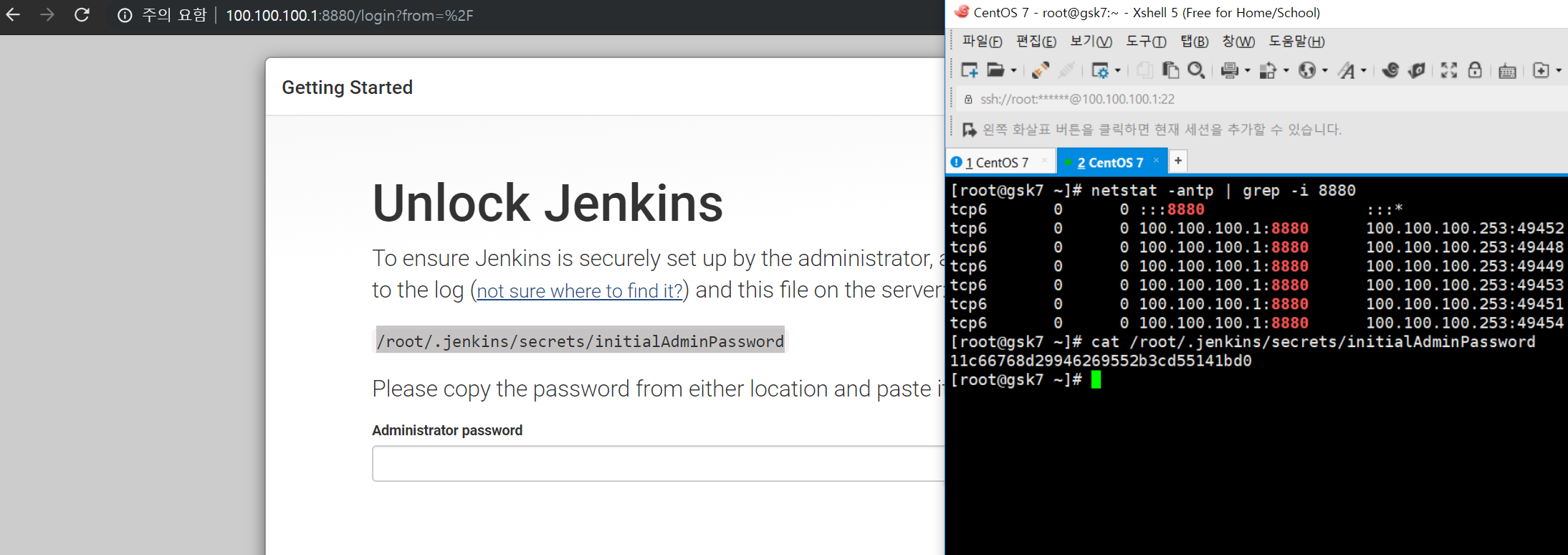The image size is (1568, 555).
Task: Click the Connect plug icon in Xshell
Action: pos(1041,70)
